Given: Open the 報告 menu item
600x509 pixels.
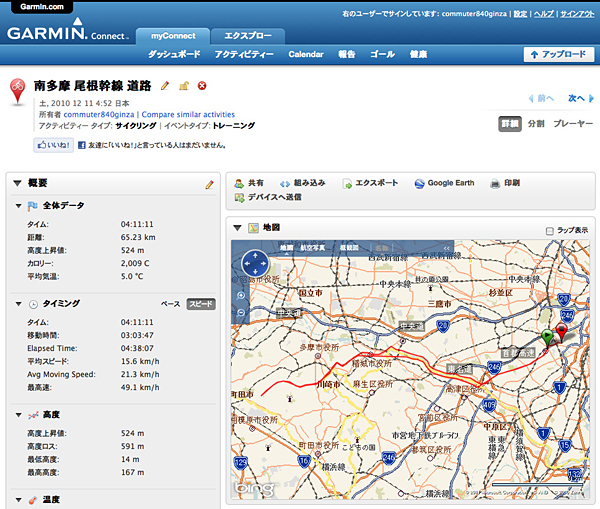Looking at the screenshot, I should click(x=347, y=54).
